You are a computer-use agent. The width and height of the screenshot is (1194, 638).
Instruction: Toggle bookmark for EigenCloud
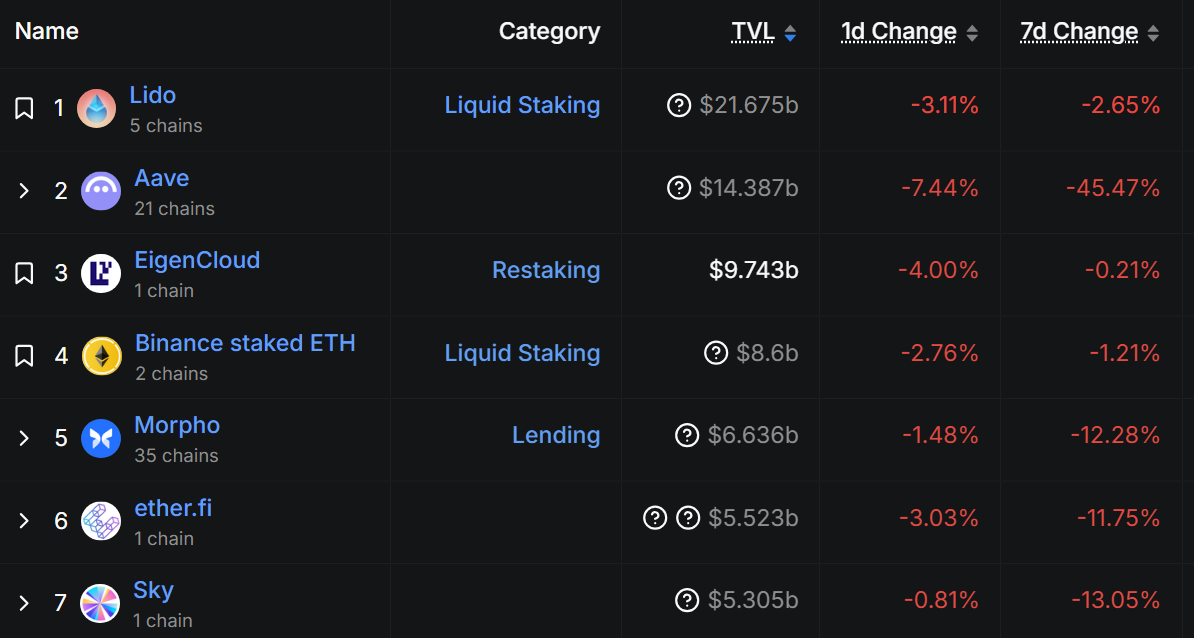24,273
